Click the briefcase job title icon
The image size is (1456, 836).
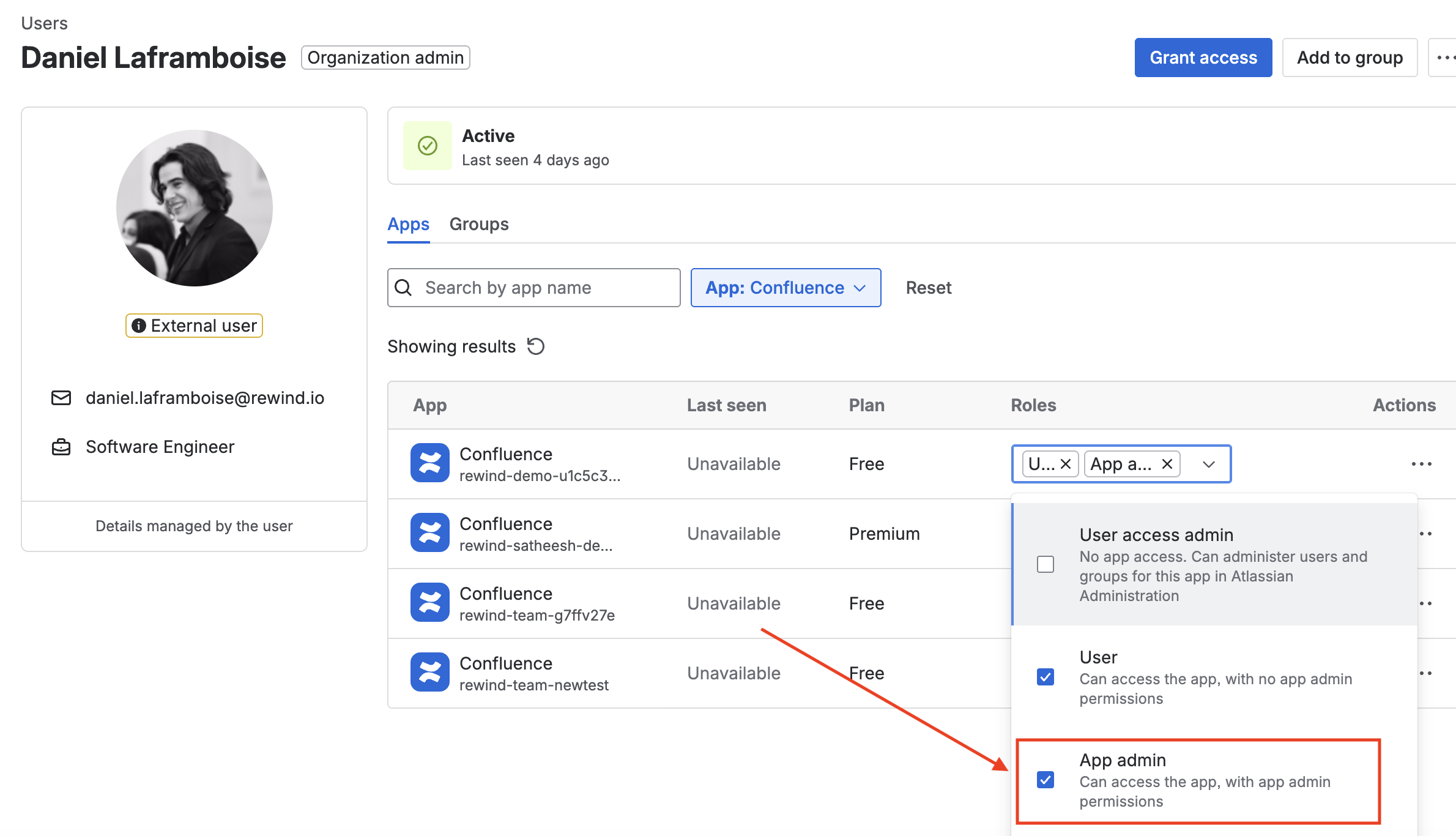(61, 447)
